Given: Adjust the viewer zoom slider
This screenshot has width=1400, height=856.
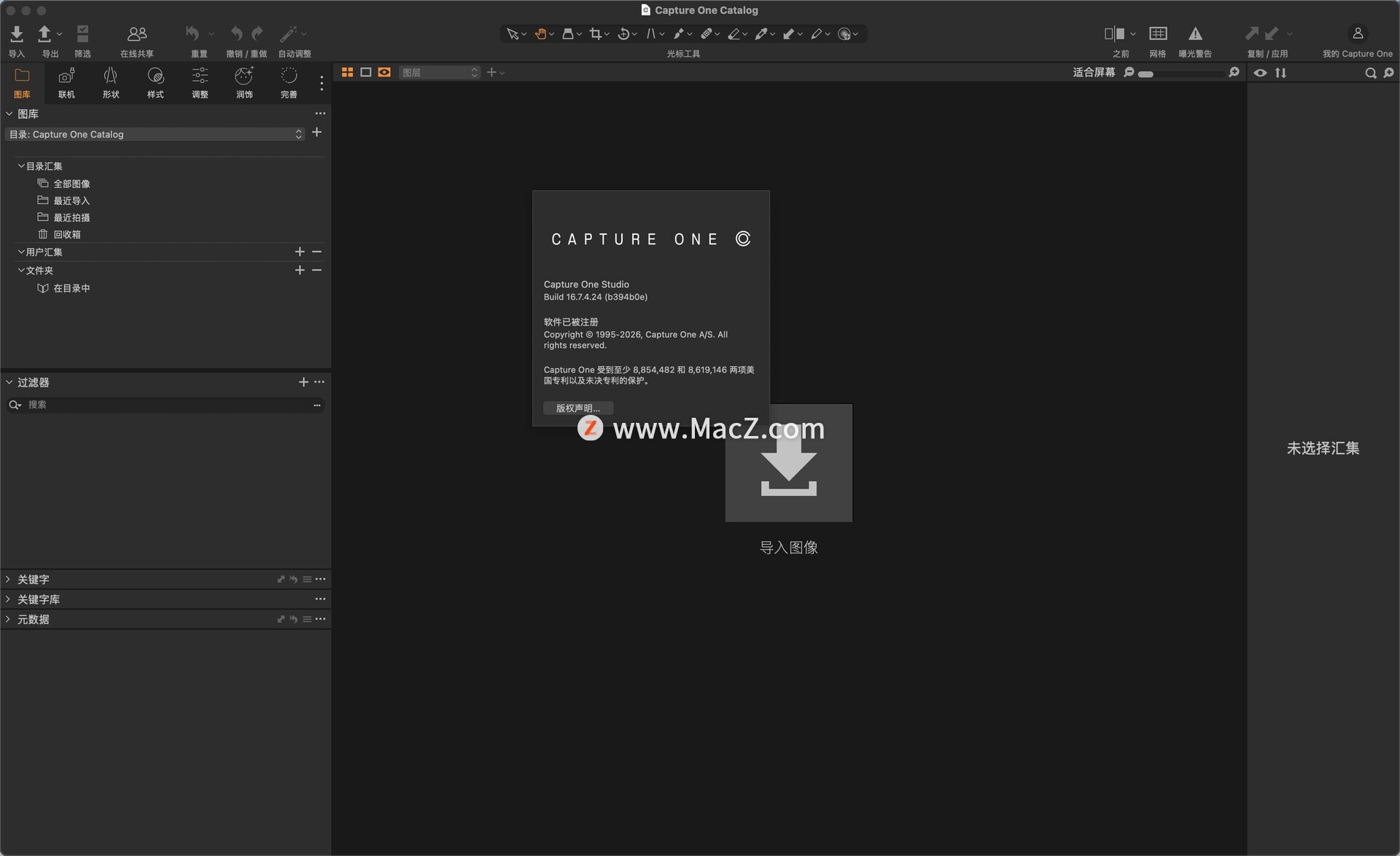Looking at the screenshot, I should pos(1146,74).
